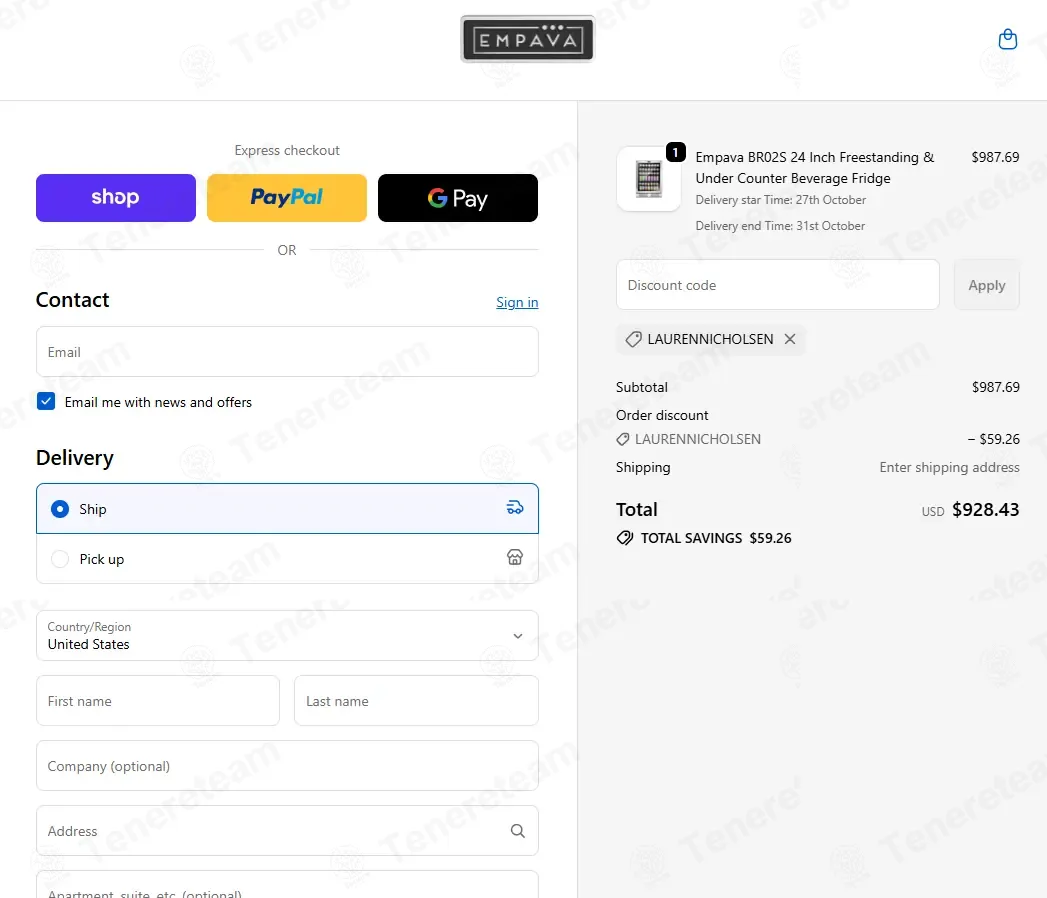1047x898 pixels.
Task: Choose Google Pay express checkout
Action: pyautogui.click(x=457, y=198)
